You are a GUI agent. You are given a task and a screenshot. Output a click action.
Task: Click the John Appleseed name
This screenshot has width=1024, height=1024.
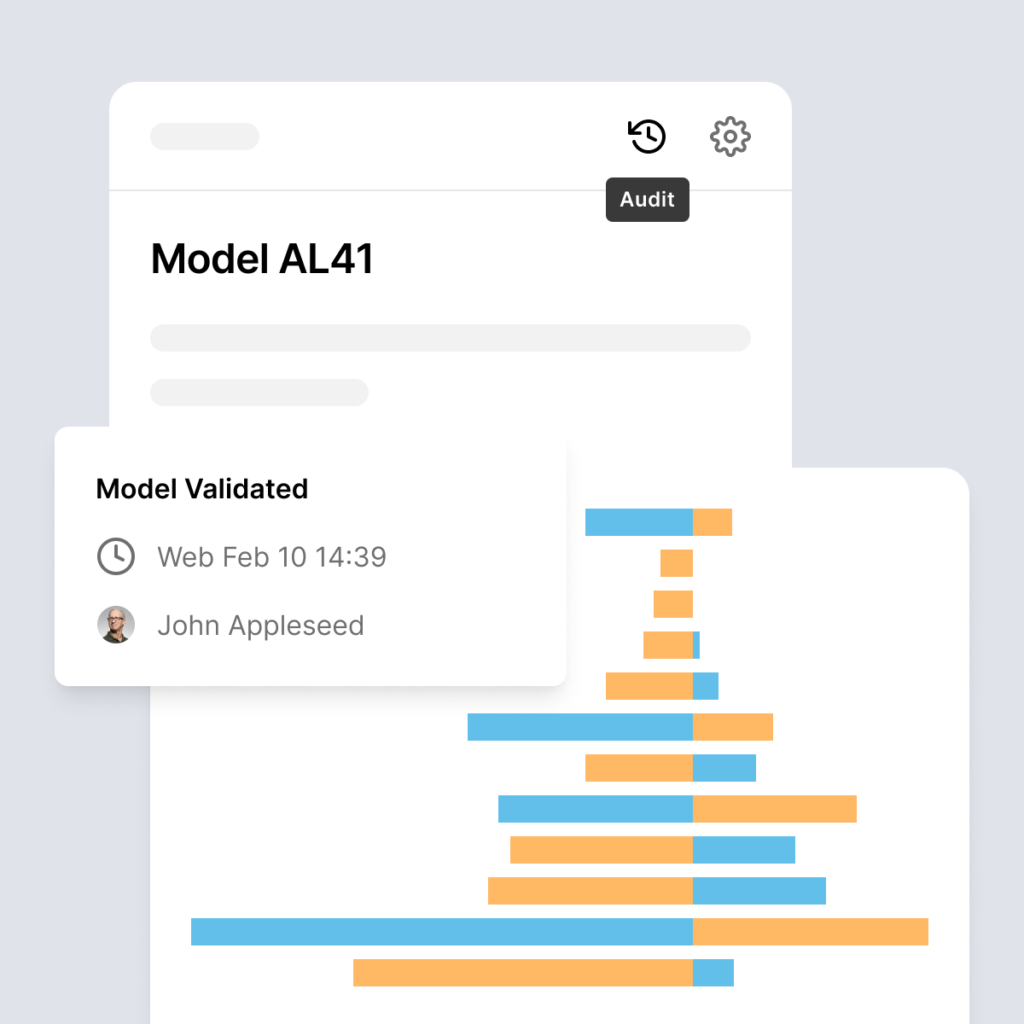[261, 626]
